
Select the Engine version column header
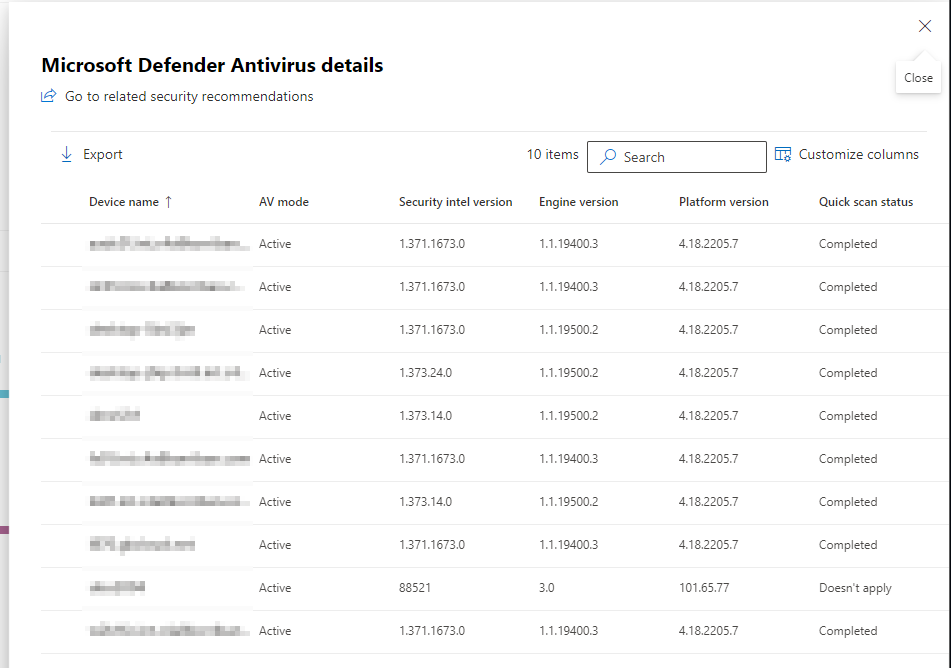click(579, 202)
